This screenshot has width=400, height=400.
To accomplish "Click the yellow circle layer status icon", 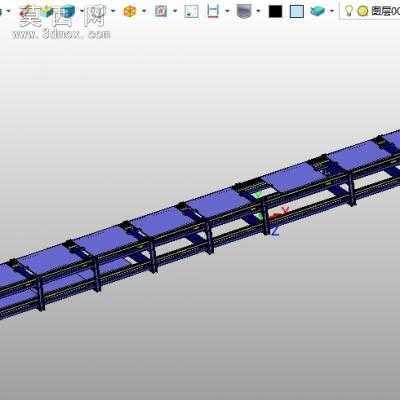I will 363,11.
